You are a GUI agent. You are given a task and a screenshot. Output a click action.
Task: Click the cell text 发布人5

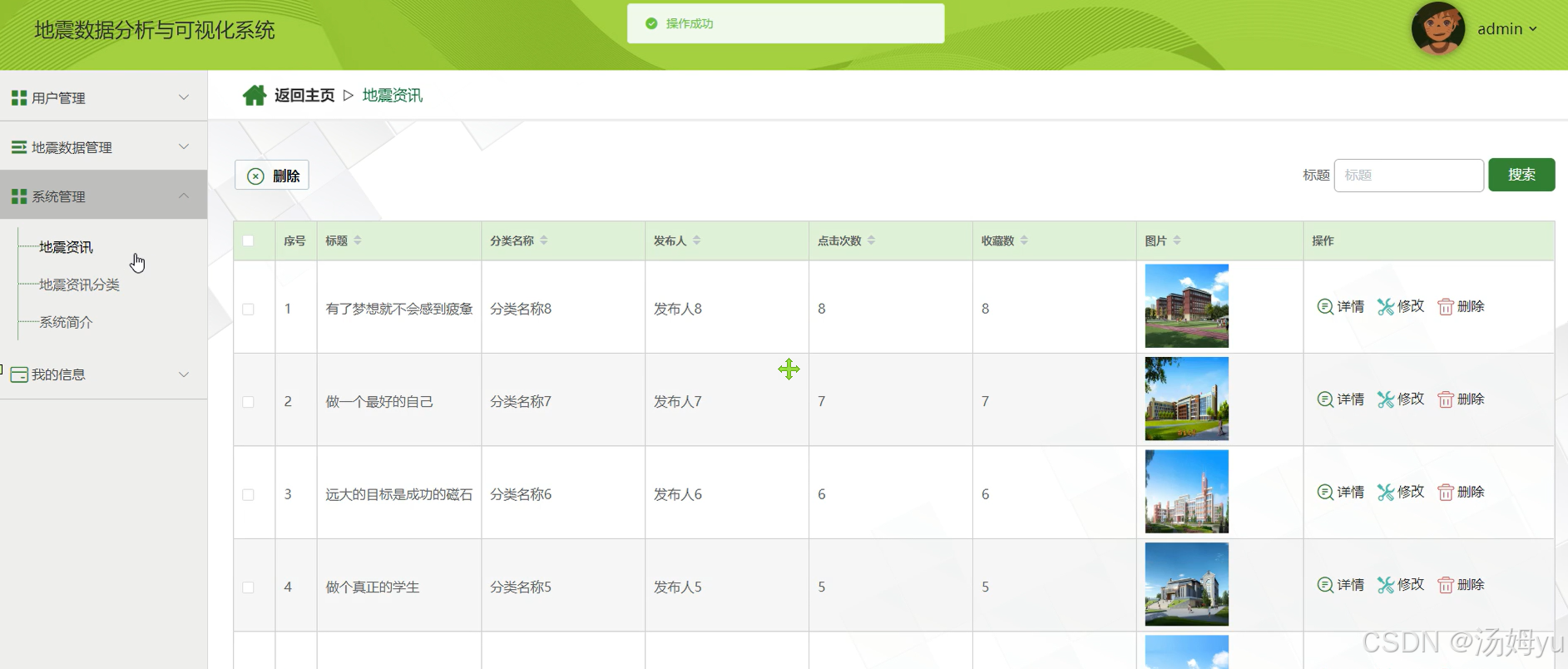pyautogui.click(x=678, y=587)
